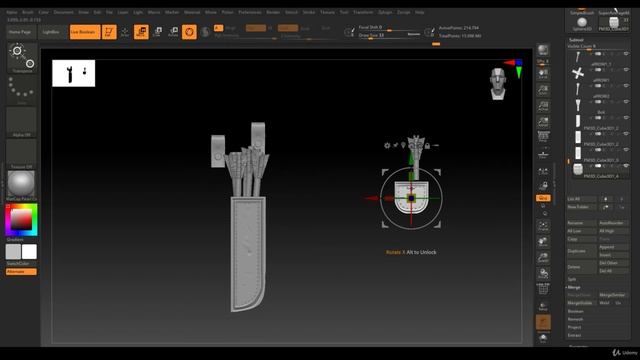This screenshot has height=360, width=640.
Task: Expand the Boolean section
Action: pyautogui.click(x=576, y=311)
